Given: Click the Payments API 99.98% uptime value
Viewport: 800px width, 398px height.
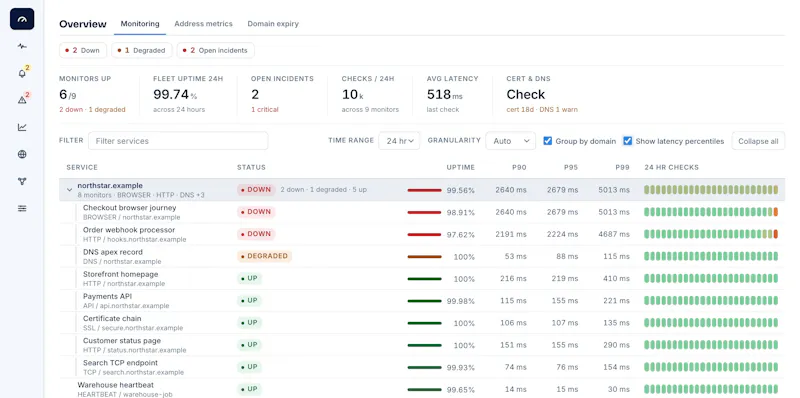Looking at the screenshot, I should (461, 301).
